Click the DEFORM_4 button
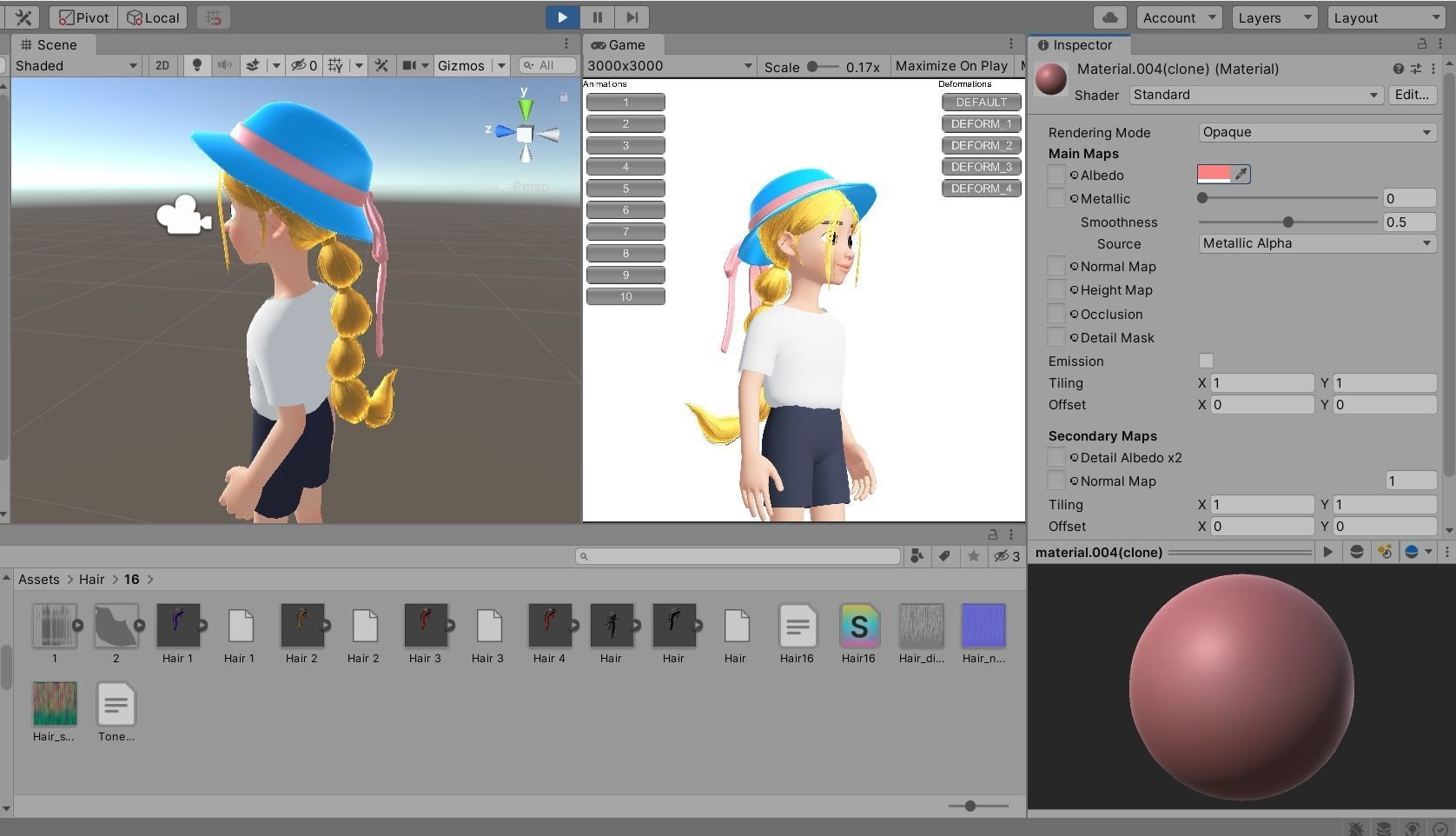This screenshot has height=836, width=1456. point(982,189)
